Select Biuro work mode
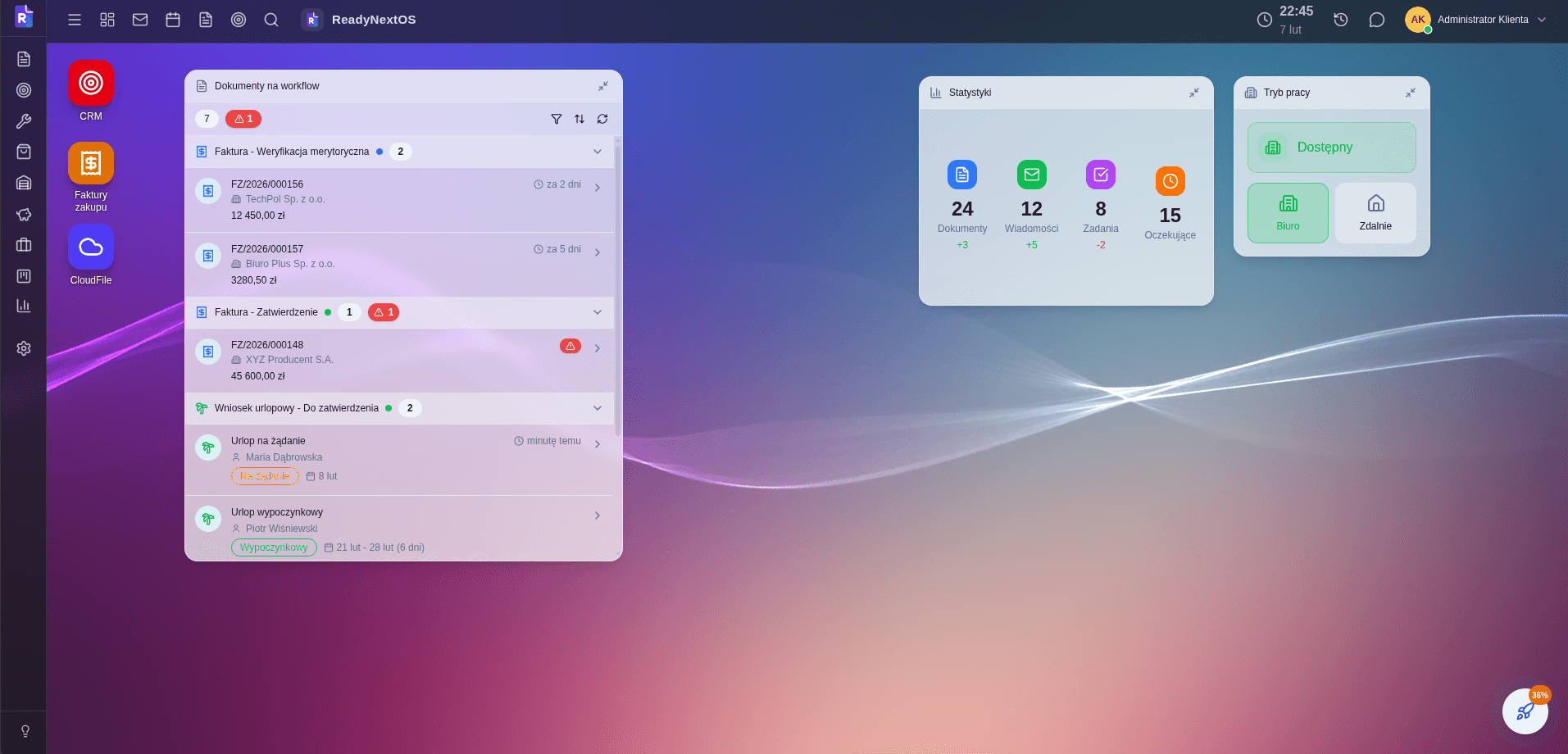The height and width of the screenshot is (754, 1568). point(1288,213)
